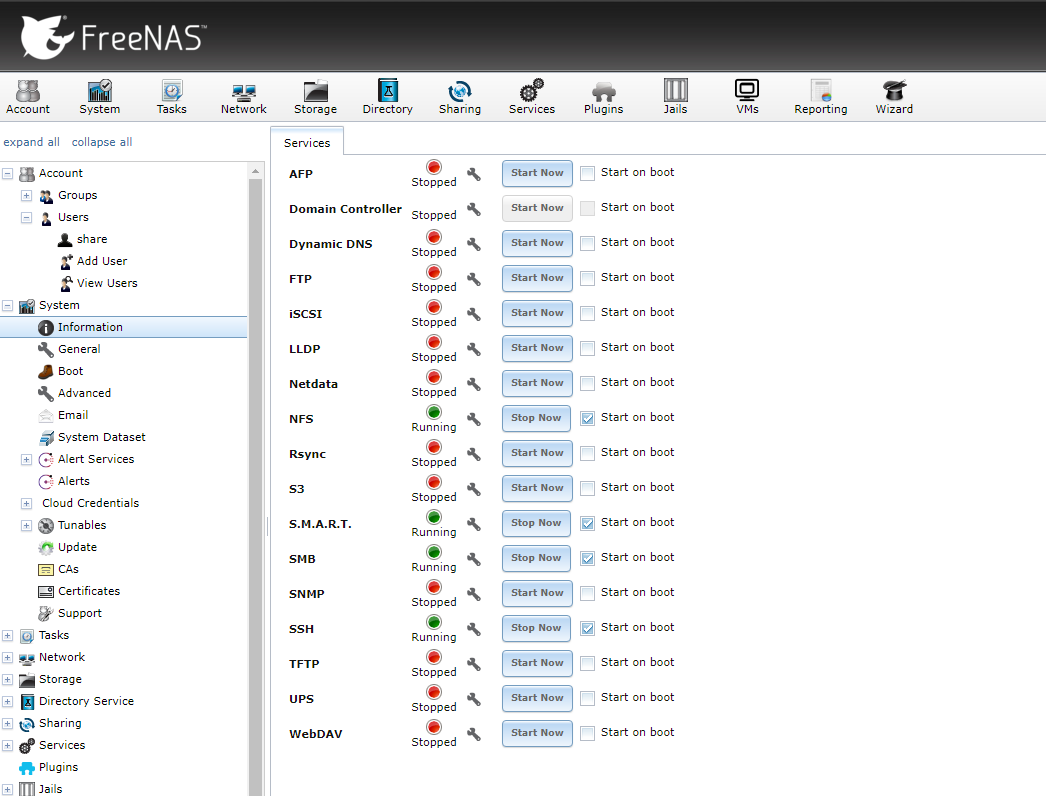Click the FTP settings wrench icon
The width and height of the screenshot is (1046, 796).
(474, 279)
